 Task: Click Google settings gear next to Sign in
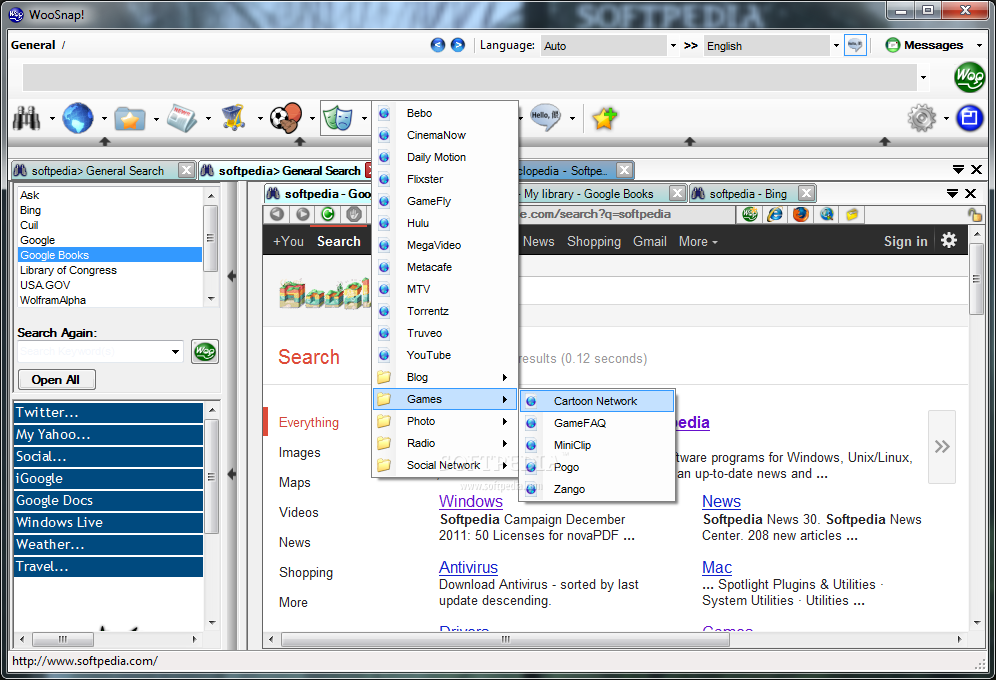[x=949, y=241]
